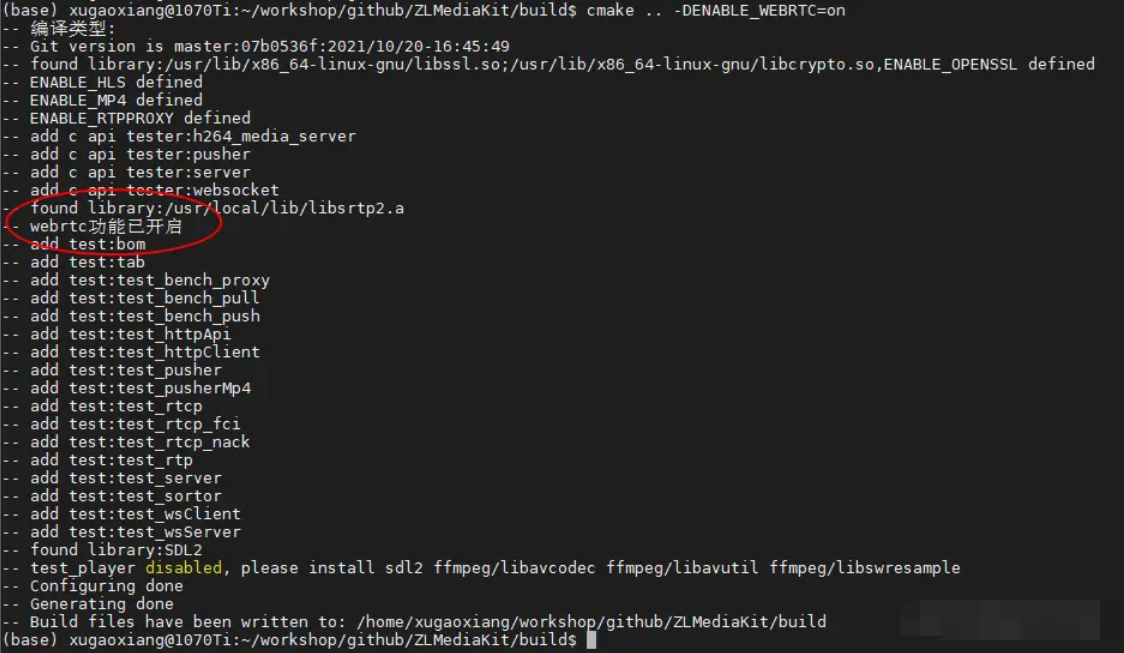Image resolution: width=1124 pixels, height=653 pixels.
Task: Click the 'found library:SDL2' line
Action: (115, 550)
